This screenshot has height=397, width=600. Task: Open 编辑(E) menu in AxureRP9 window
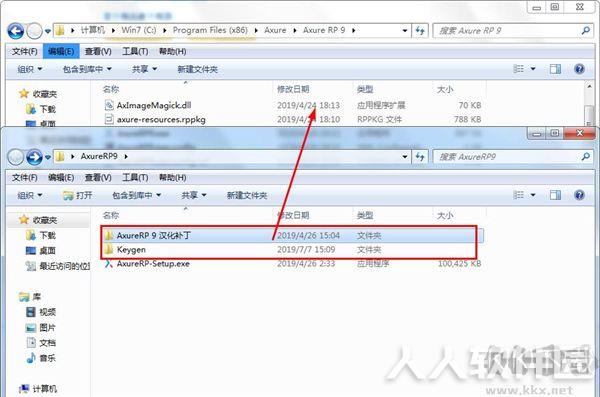[61, 177]
